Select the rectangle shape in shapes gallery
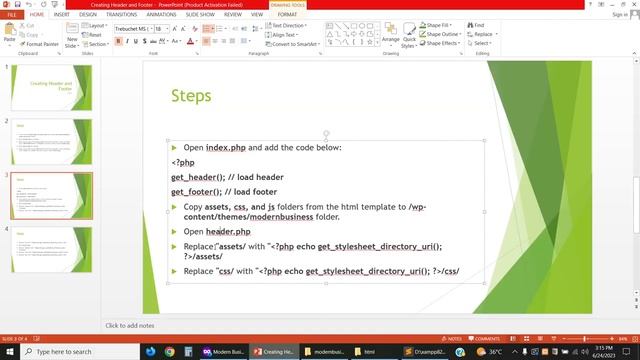The width and height of the screenshot is (640, 360). point(354,26)
